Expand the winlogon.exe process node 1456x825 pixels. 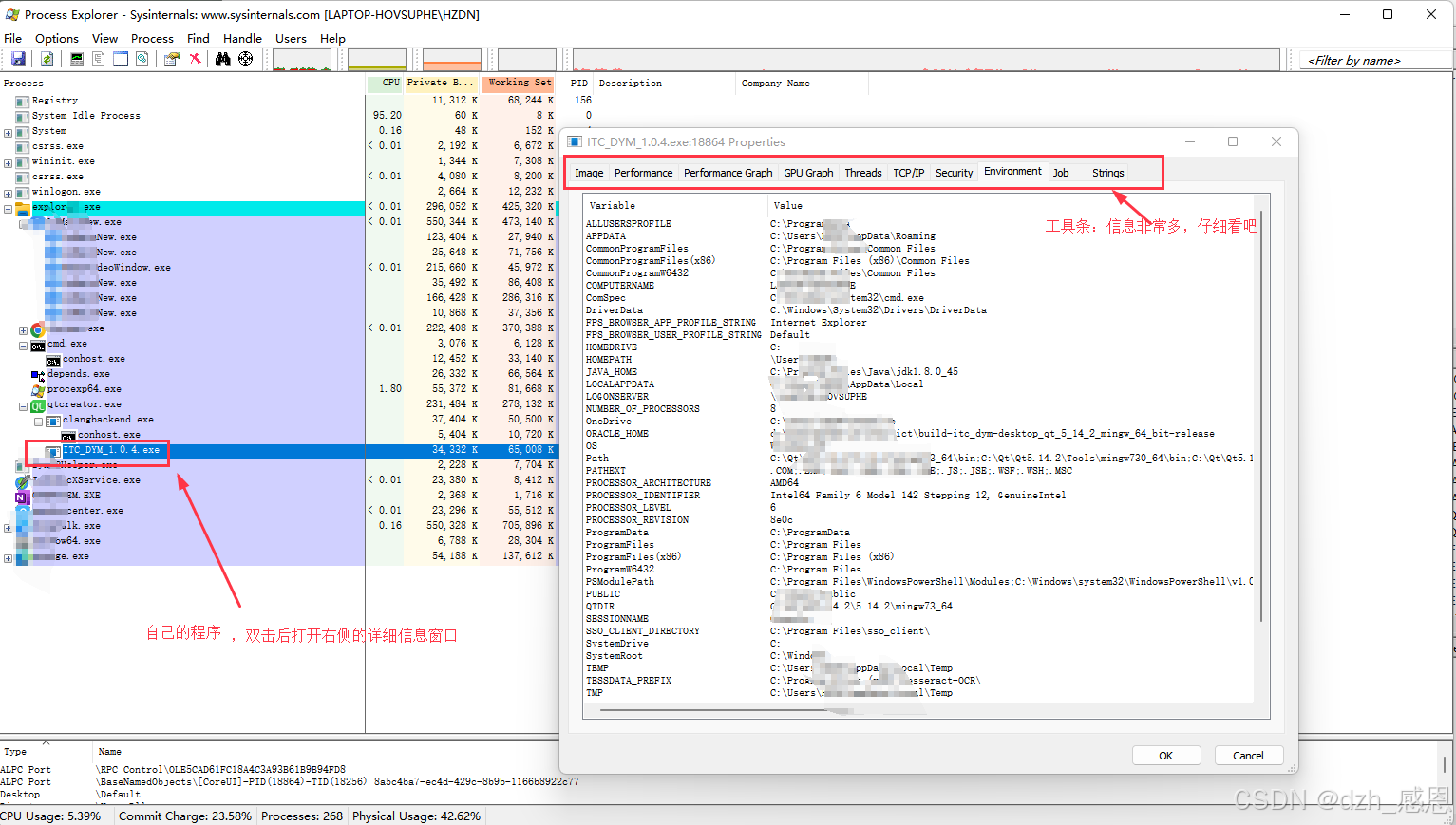tap(8, 193)
